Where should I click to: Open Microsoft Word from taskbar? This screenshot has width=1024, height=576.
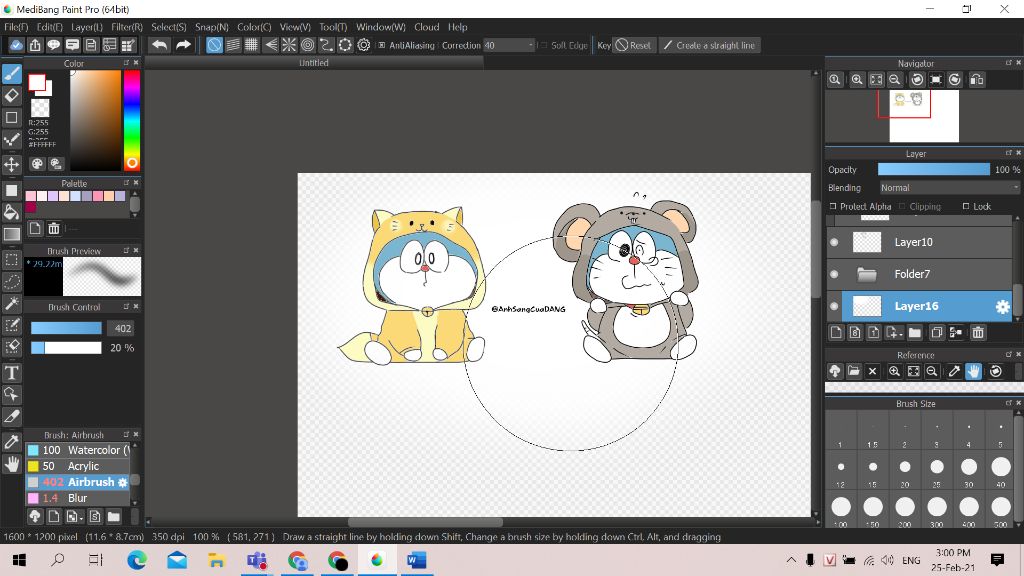(x=416, y=560)
